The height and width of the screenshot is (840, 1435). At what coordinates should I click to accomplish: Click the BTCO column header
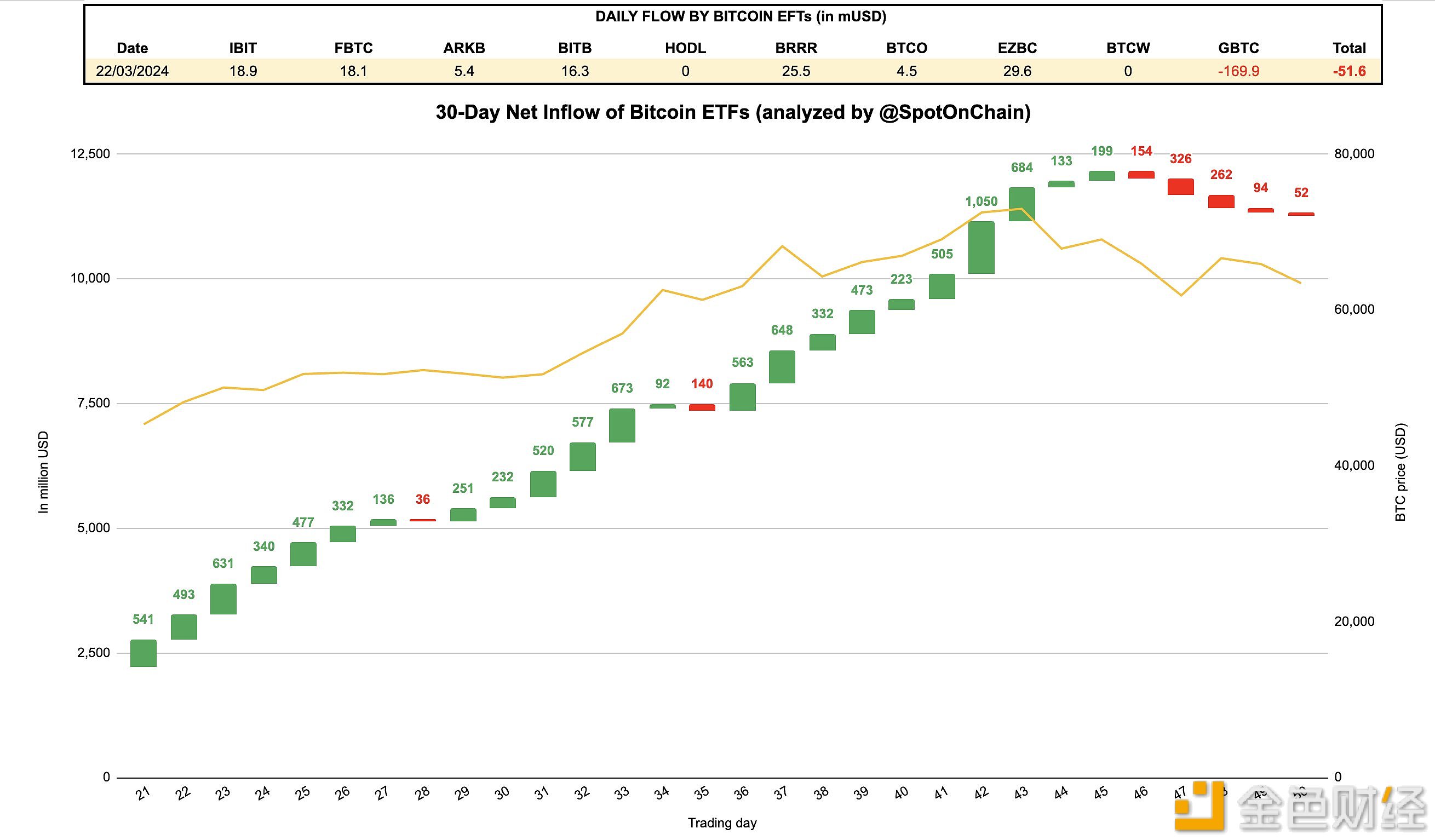pyautogui.click(x=906, y=48)
